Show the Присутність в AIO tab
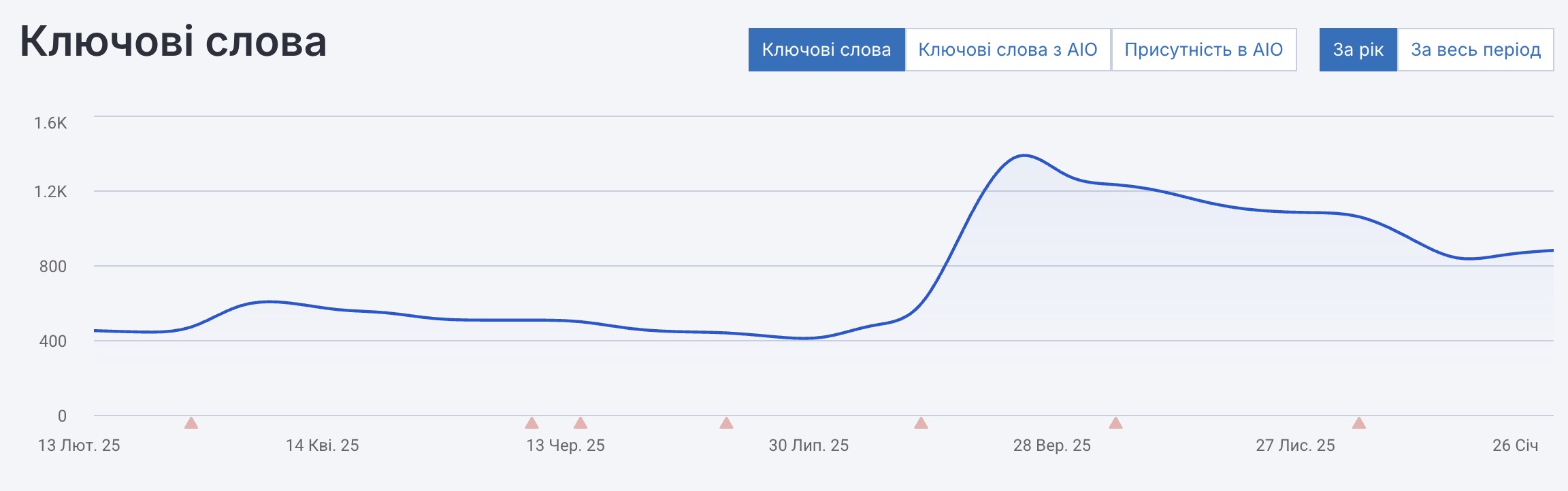Image resolution: width=1568 pixels, height=491 pixels. point(1203,50)
